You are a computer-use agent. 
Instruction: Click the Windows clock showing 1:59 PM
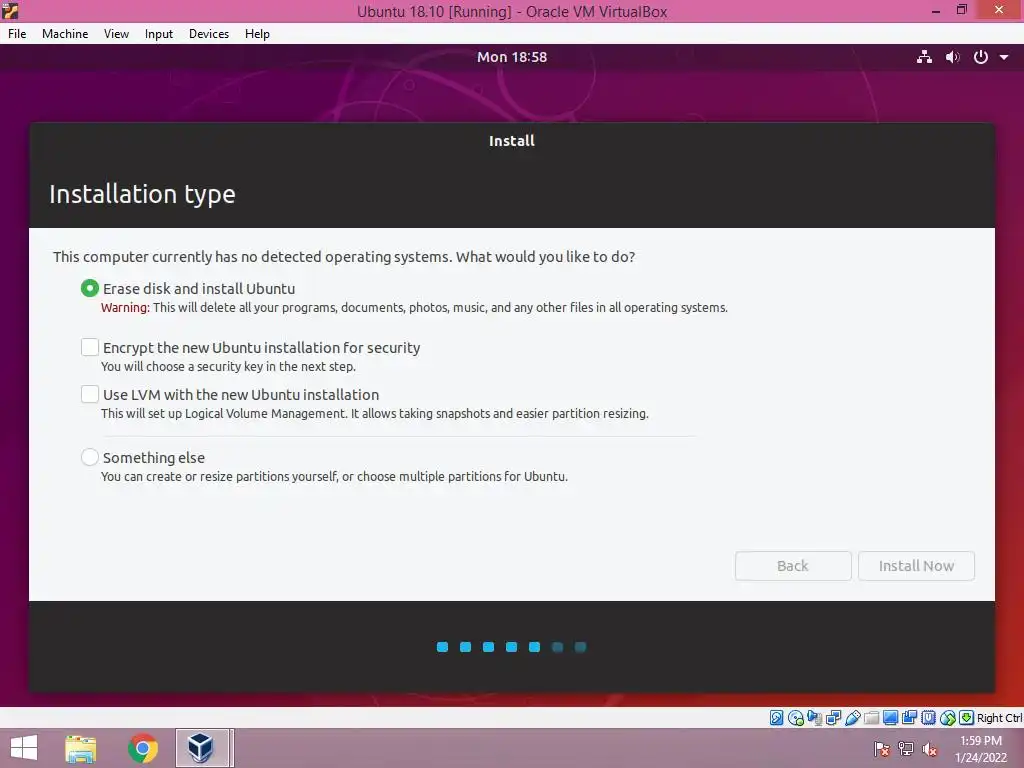click(981, 741)
